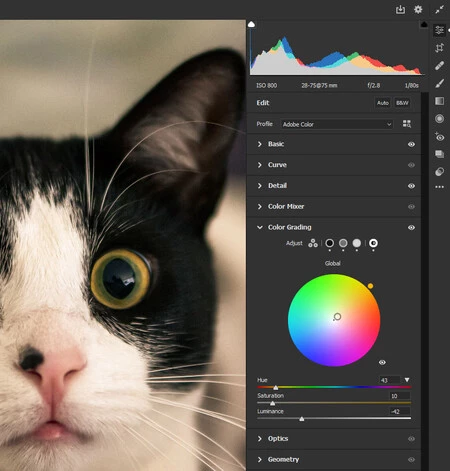Screen dimensions: 450x471
Task: Toggle Detail panel visibility eye
Action: 411,186
